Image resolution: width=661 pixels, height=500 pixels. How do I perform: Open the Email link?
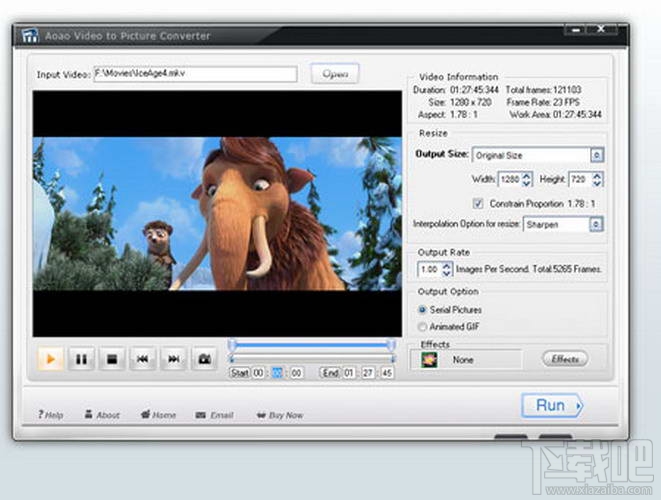(215, 415)
